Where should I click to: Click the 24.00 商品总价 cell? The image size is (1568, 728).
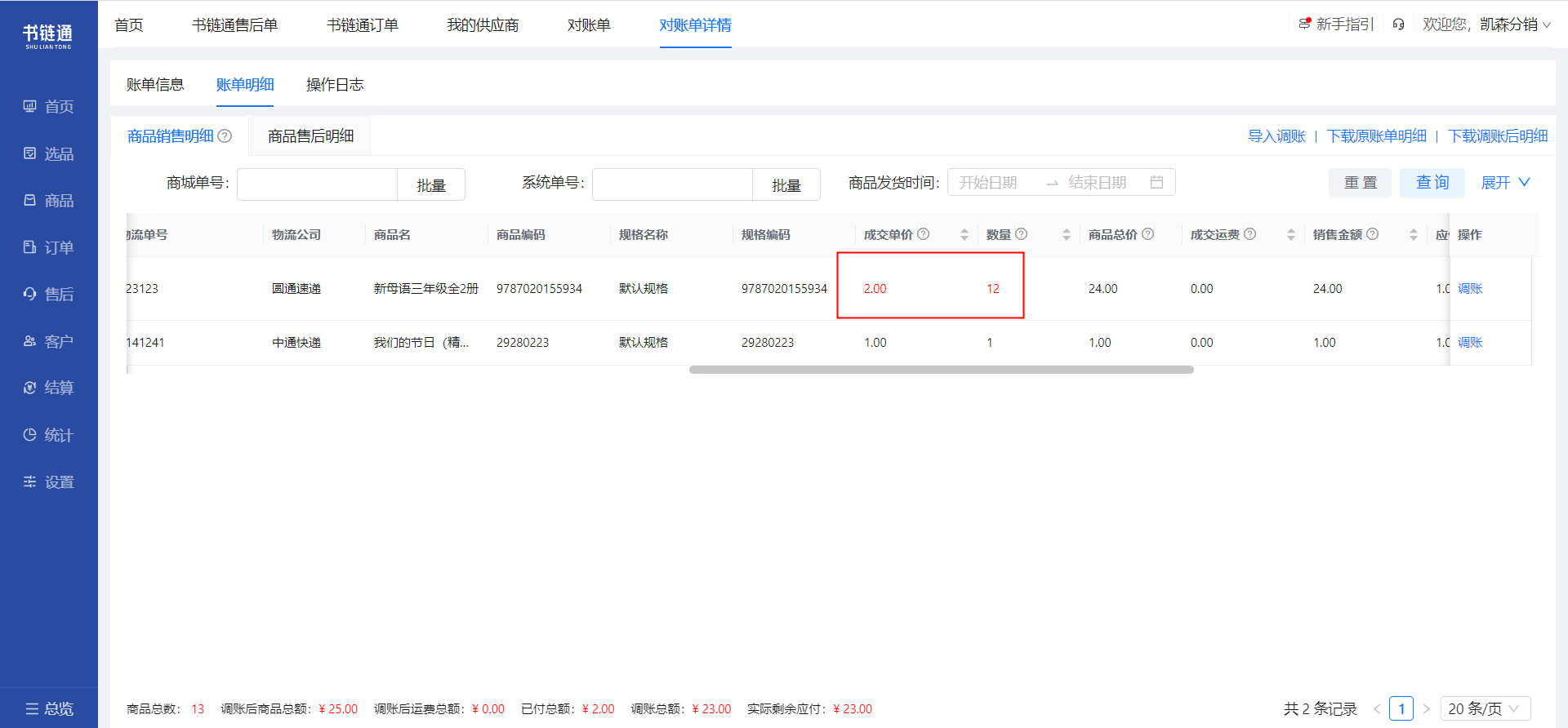click(x=1103, y=289)
